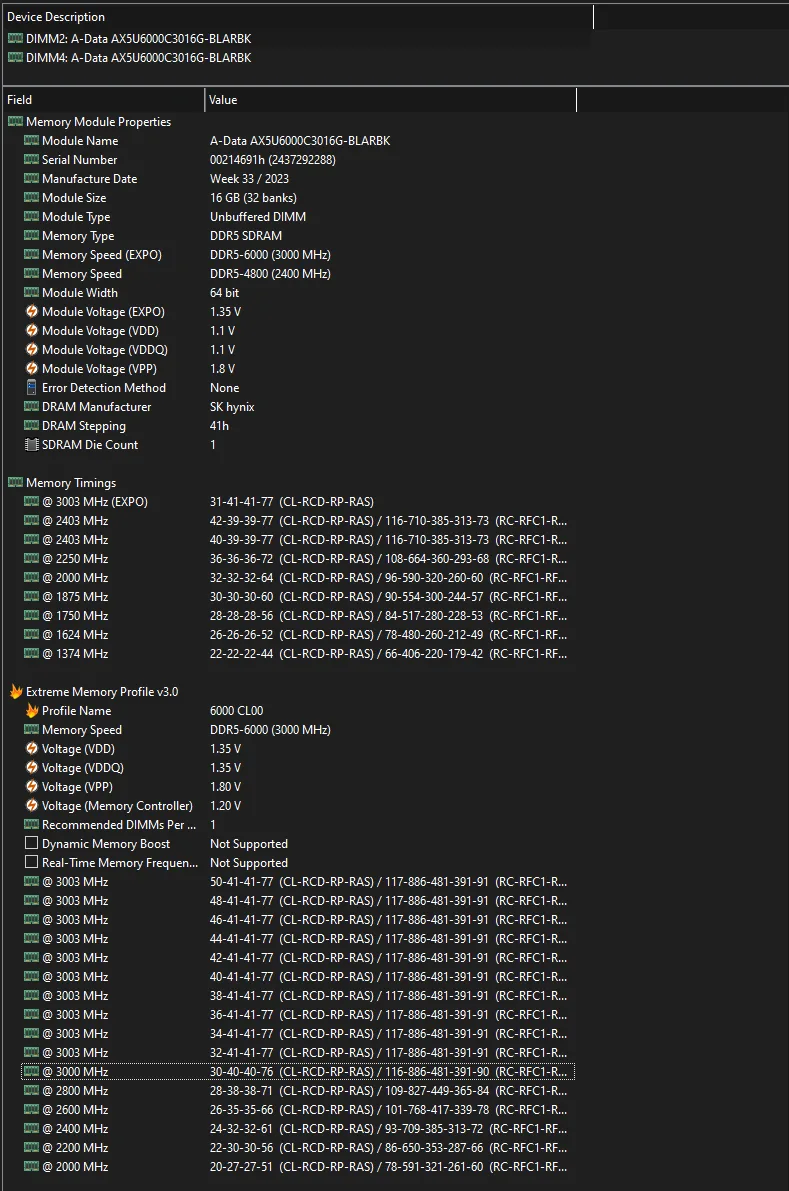This screenshot has height=1191, width=789.
Task: Click the Extreme Memory Profile v3.0 flame icon
Action: pos(15,691)
